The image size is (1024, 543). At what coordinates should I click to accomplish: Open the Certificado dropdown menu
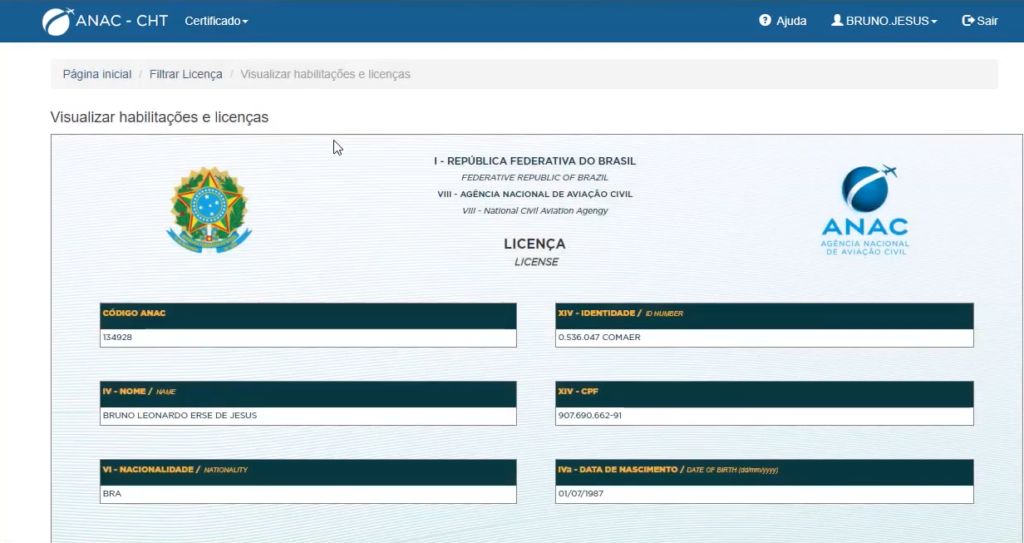tap(216, 21)
